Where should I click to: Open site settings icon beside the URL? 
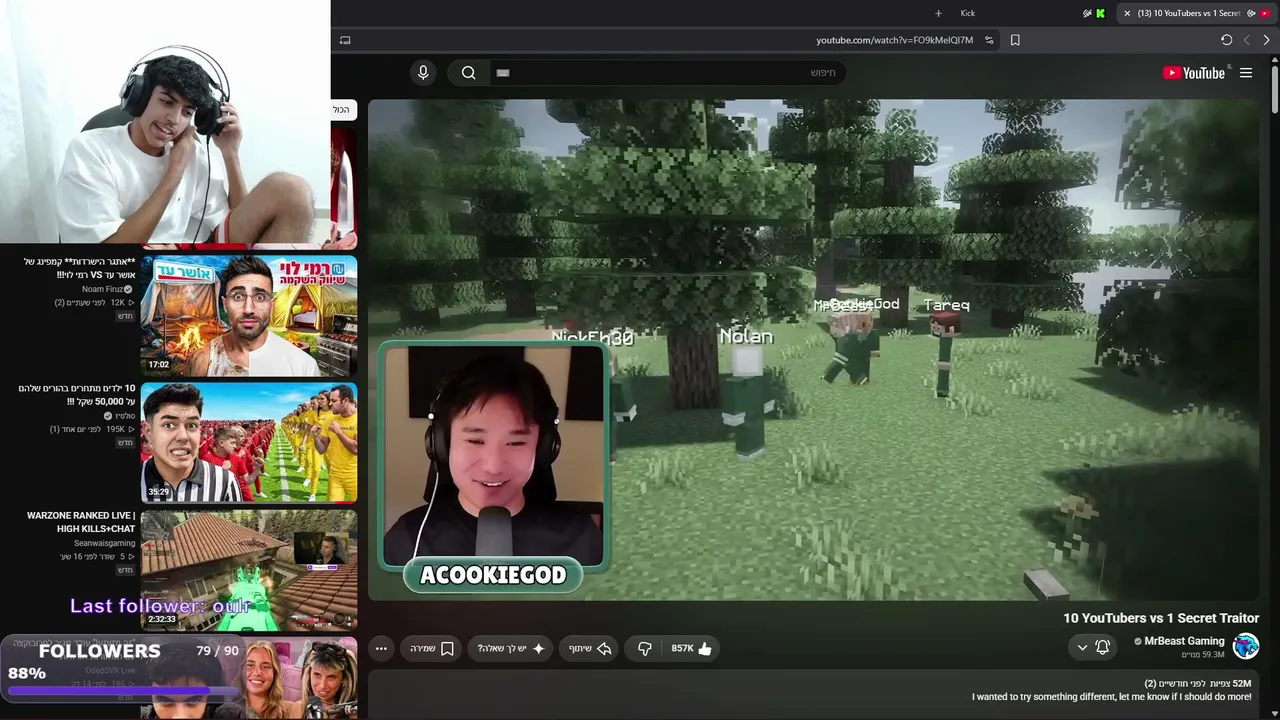click(x=989, y=40)
